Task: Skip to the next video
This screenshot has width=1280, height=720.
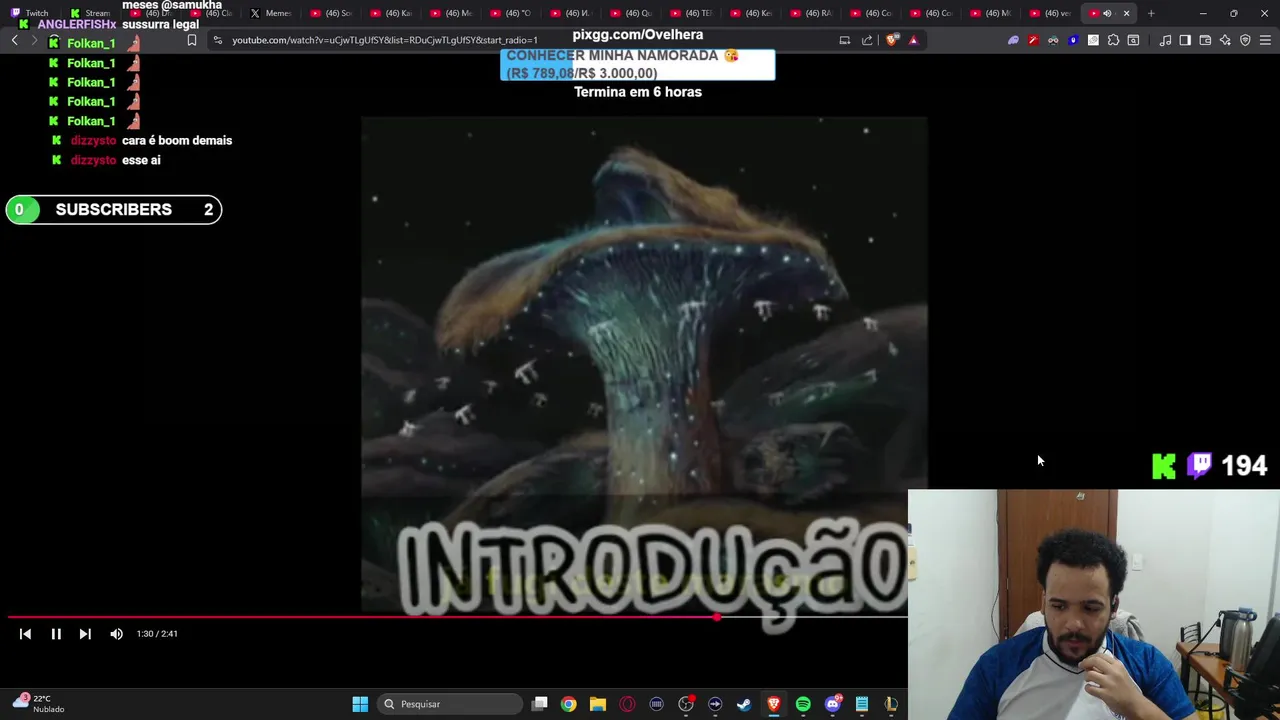Action: (x=85, y=634)
